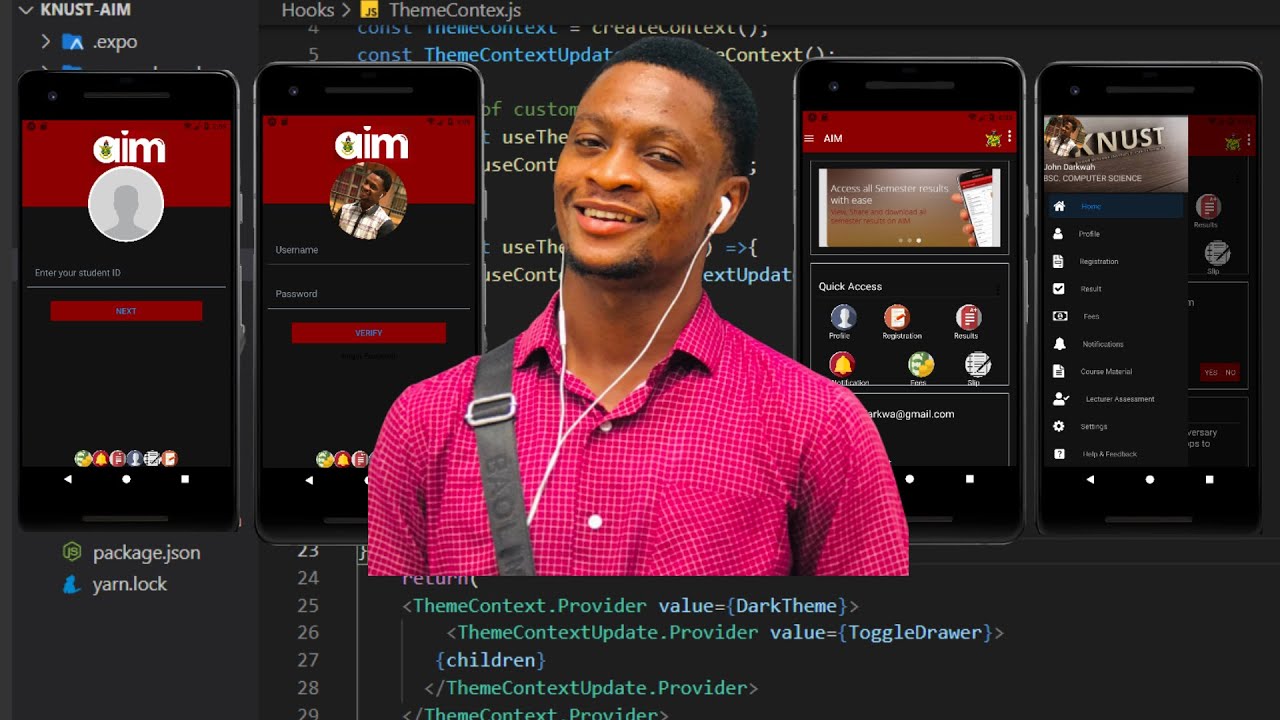The width and height of the screenshot is (1280, 720).
Task: Tap the YES button behind the drawer
Action: (x=1211, y=372)
